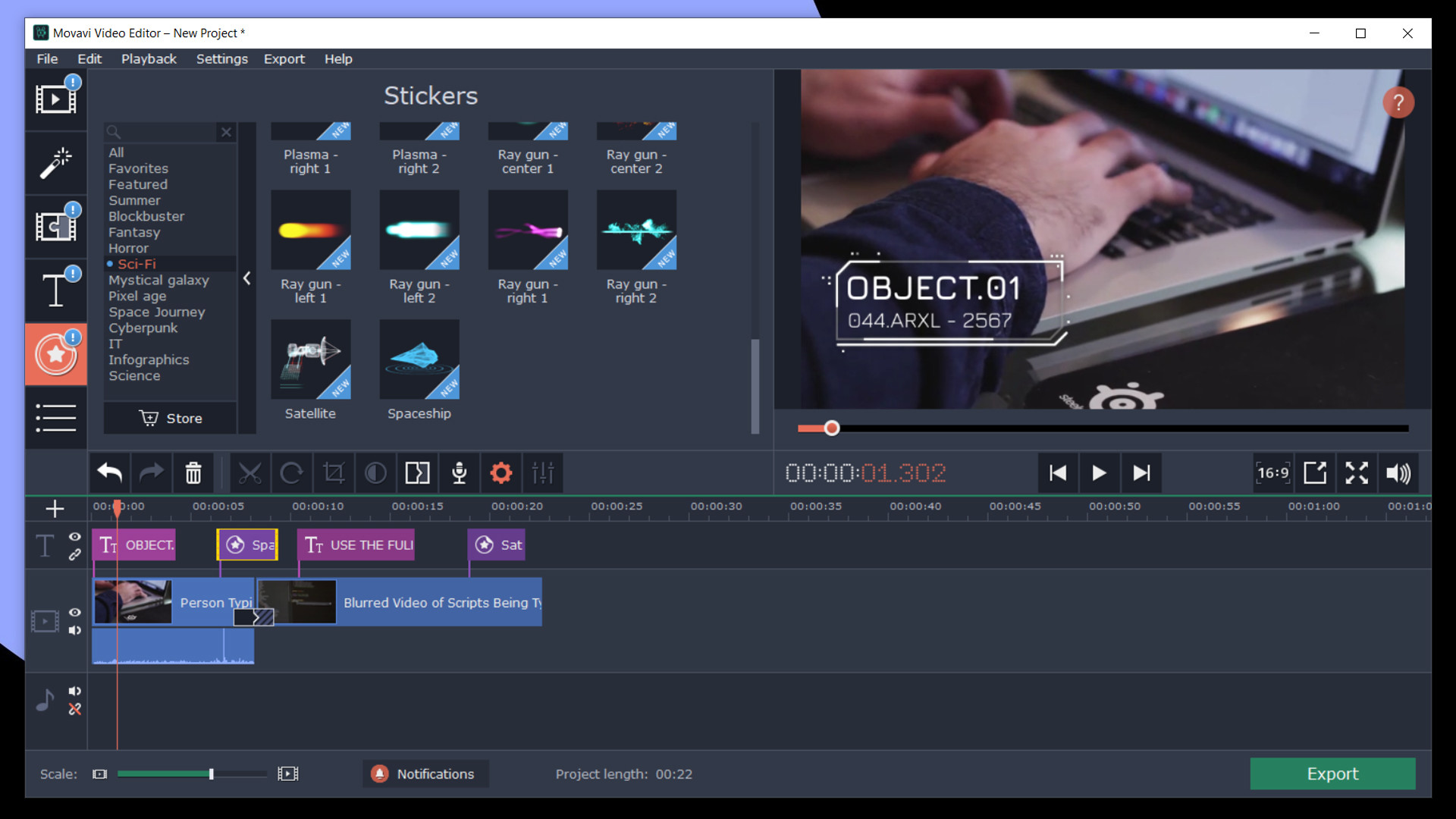The width and height of the screenshot is (1456, 819).
Task: Select the split clip scissors tool
Action: (251, 472)
